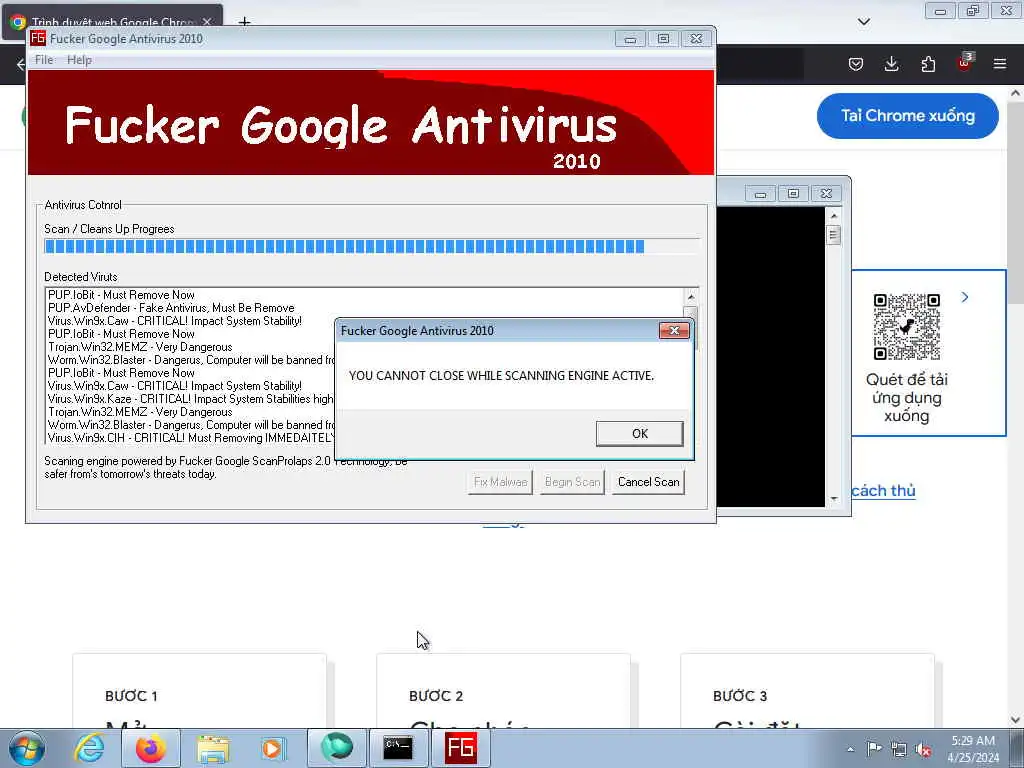Click the Cancel Scan button
The height and width of the screenshot is (768, 1024).
(x=648, y=482)
